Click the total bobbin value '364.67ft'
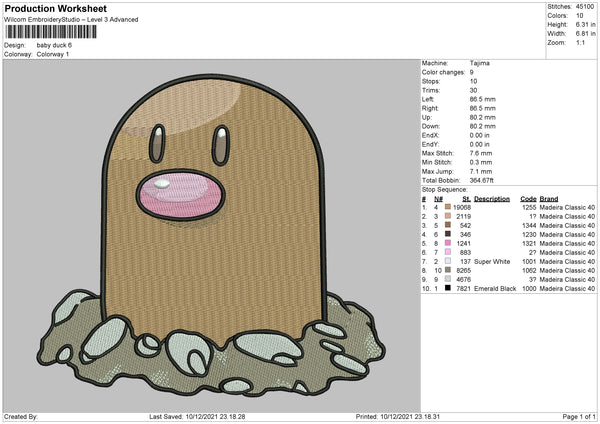This screenshot has height=424, width=600. [x=482, y=181]
